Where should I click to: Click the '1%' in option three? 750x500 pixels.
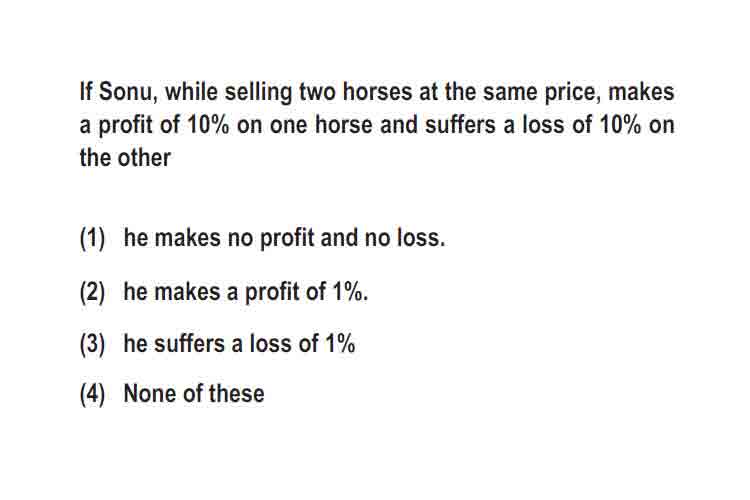(340, 344)
